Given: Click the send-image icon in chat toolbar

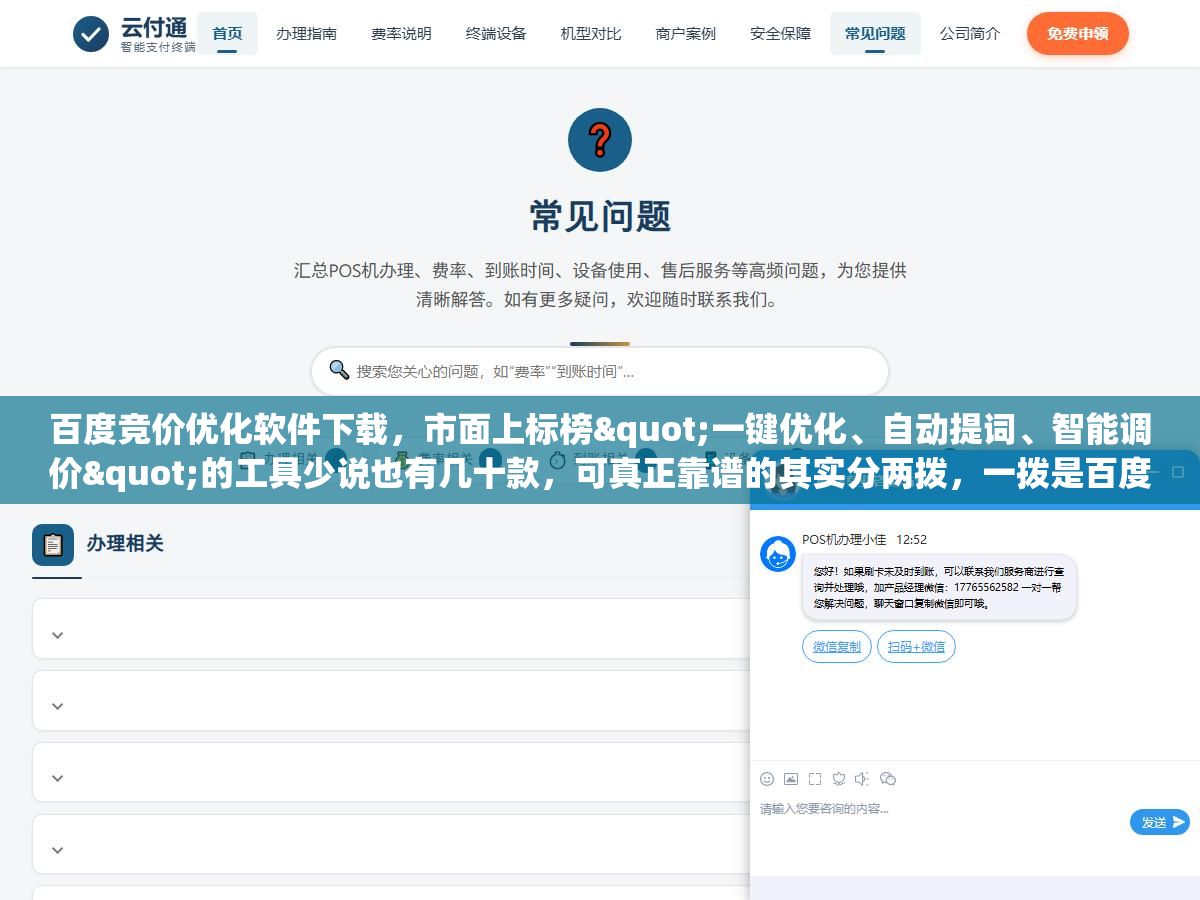Looking at the screenshot, I should 791,779.
